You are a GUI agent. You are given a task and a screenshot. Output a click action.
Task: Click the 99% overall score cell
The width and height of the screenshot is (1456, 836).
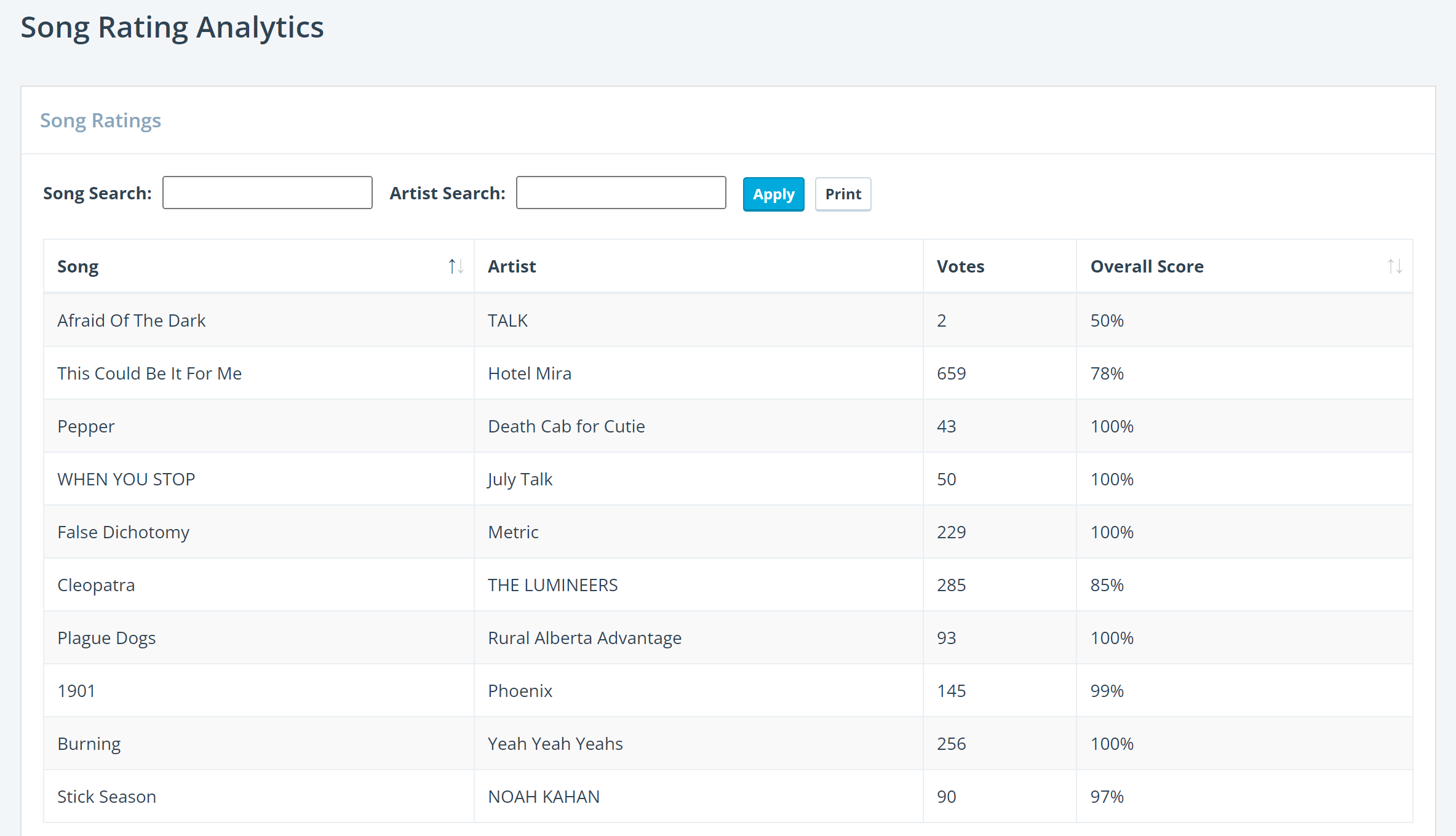(1244, 691)
